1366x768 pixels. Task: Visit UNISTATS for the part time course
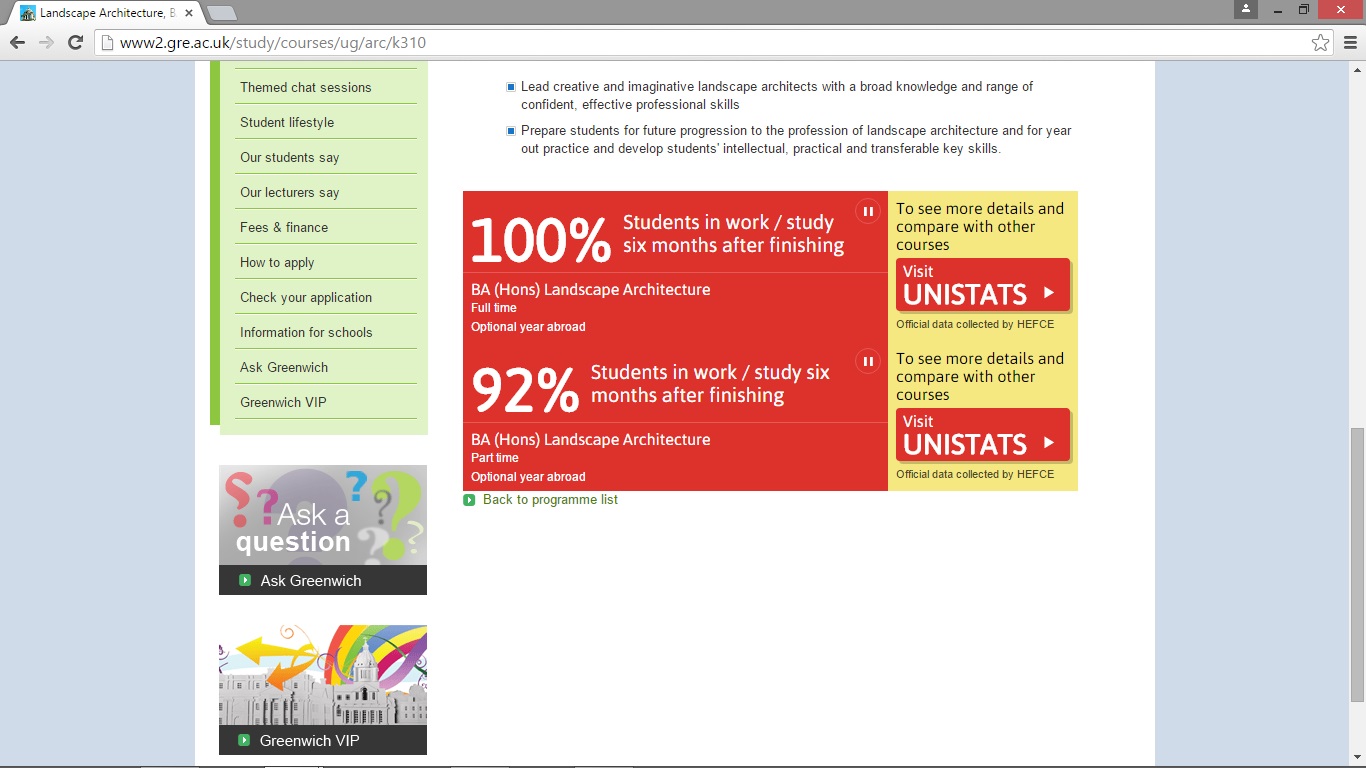click(982, 435)
